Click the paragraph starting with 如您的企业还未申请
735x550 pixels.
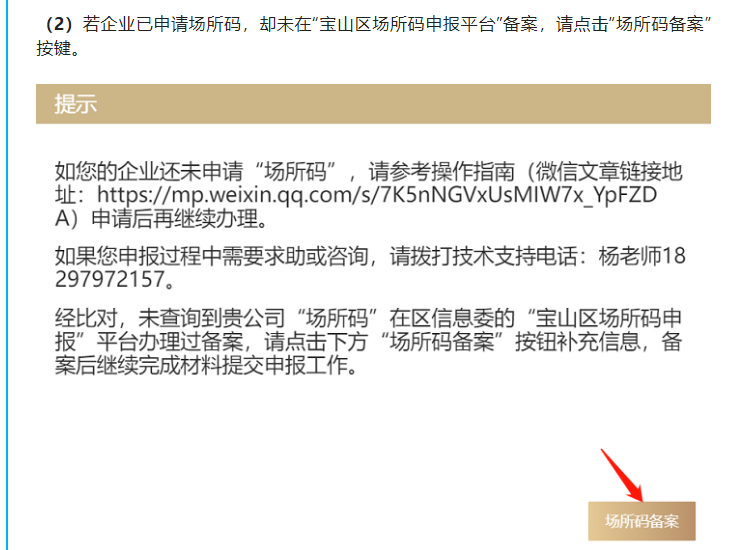tap(368, 195)
